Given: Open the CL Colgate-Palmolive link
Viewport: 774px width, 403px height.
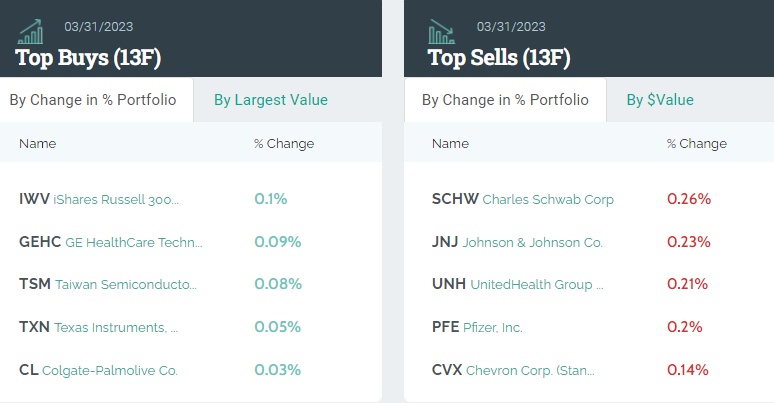Looking at the screenshot, I should 98,370.
